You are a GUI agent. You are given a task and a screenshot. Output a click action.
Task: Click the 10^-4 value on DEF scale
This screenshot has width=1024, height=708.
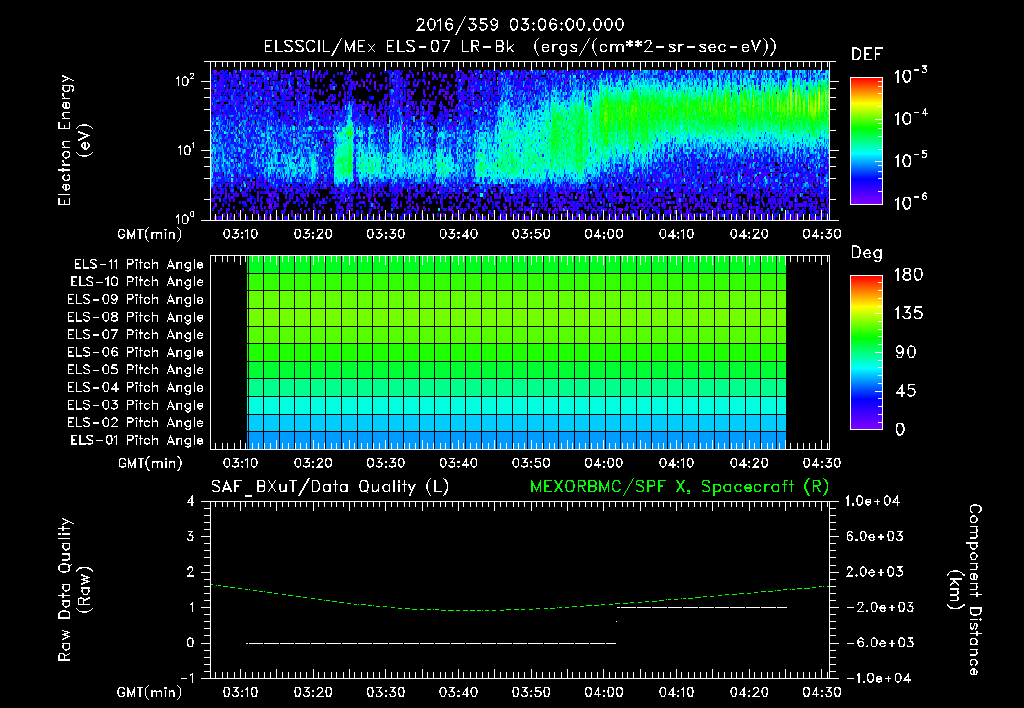click(x=910, y=118)
